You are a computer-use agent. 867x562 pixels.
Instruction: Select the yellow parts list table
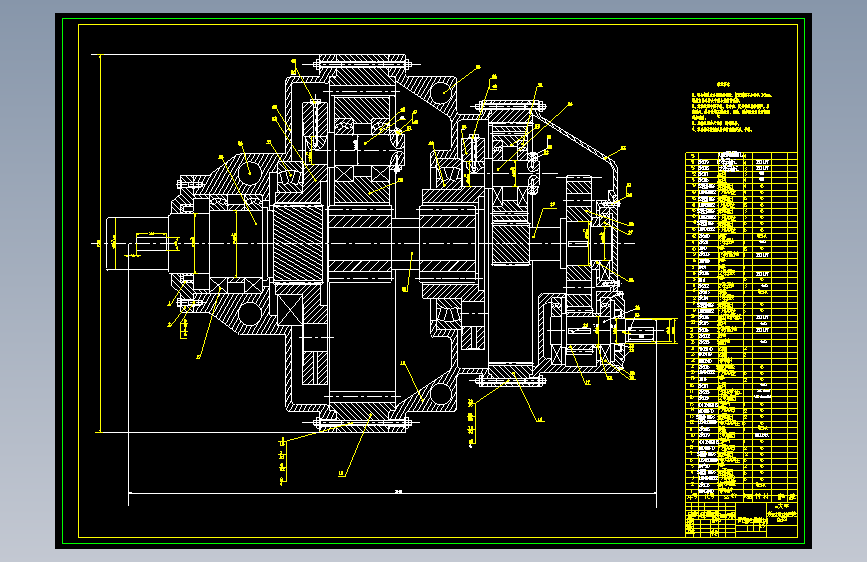(741, 326)
